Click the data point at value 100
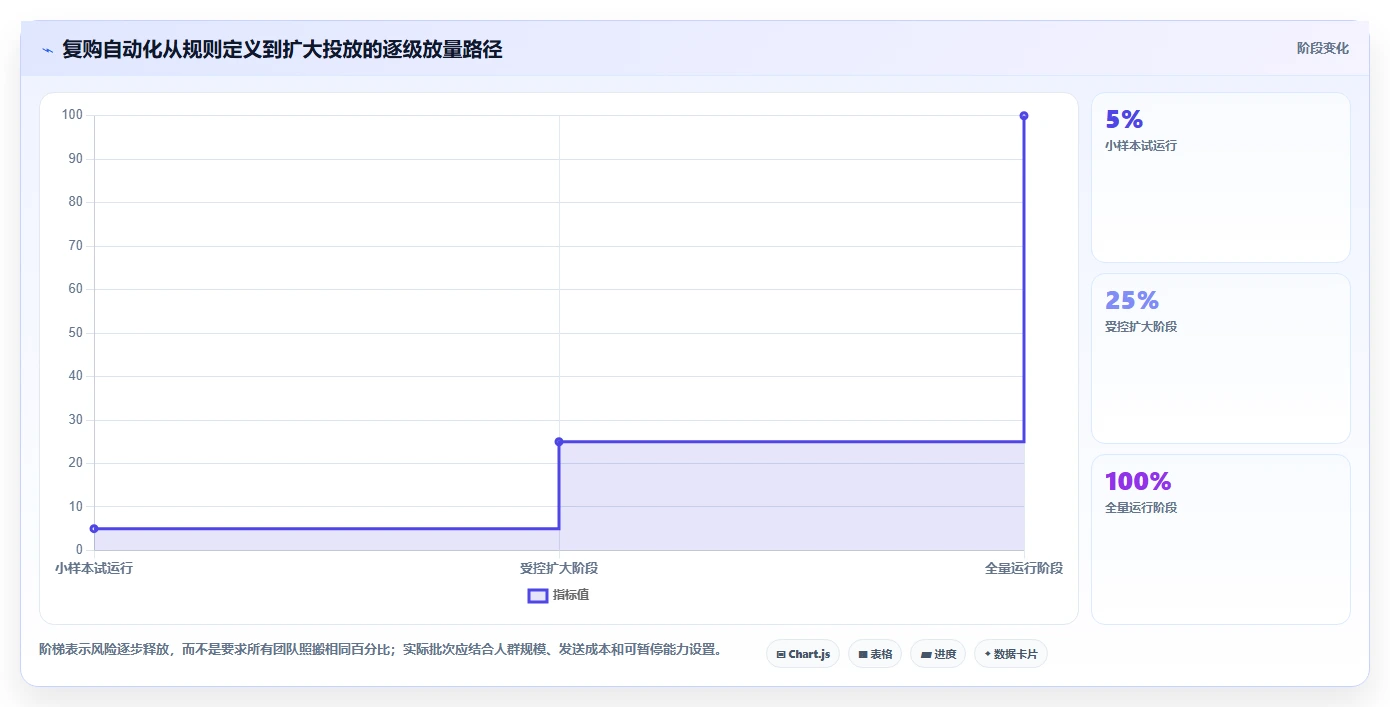 (x=1024, y=116)
